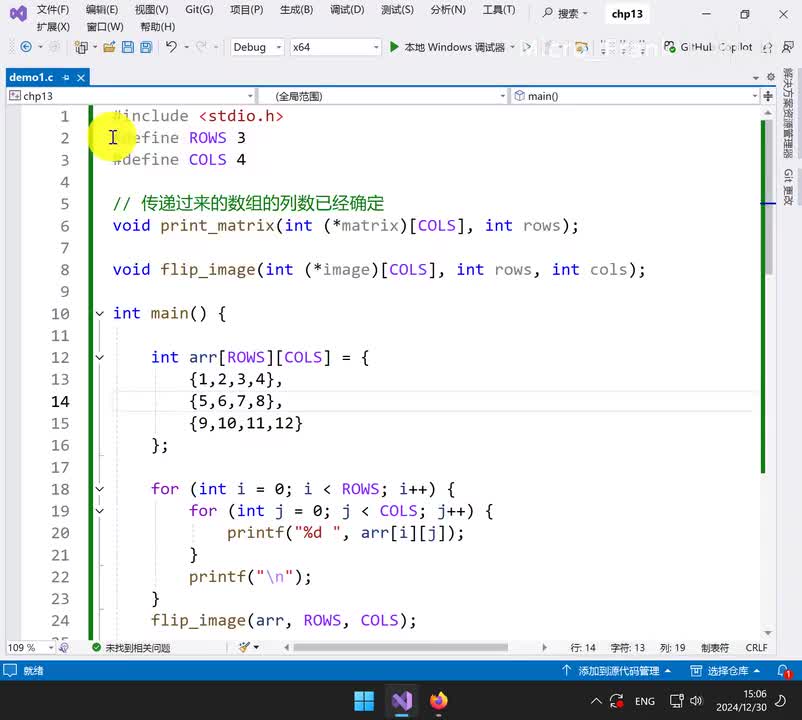Click the green no-issues checkmark icon
The height and width of the screenshot is (720, 802).
coord(96,647)
